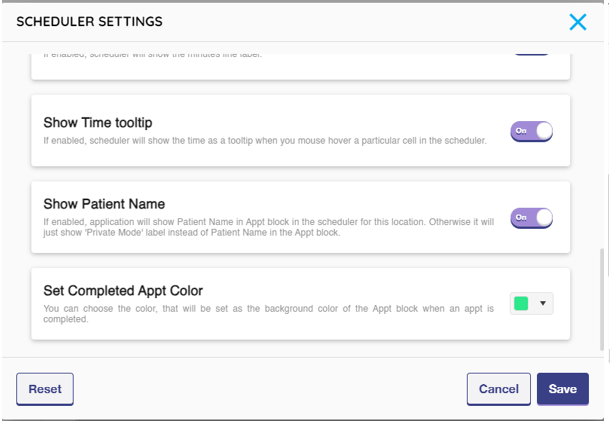Viewport: 616px width, 427px height.
Task: Disable the Show Time tooltip switch
Action: pos(530,131)
